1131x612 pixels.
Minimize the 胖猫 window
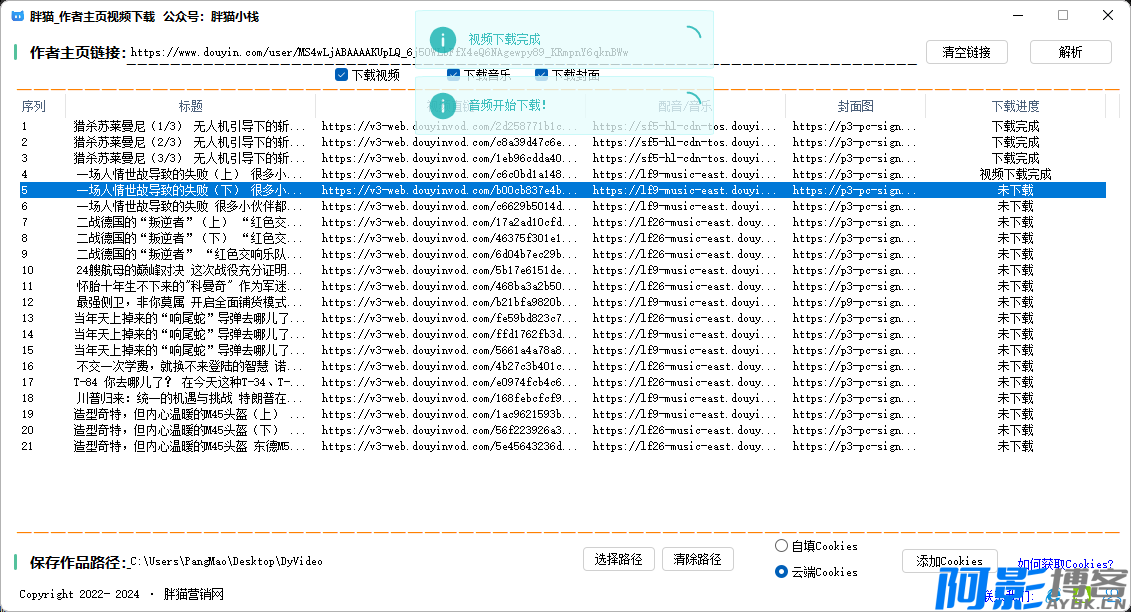[x=1018, y=15]
